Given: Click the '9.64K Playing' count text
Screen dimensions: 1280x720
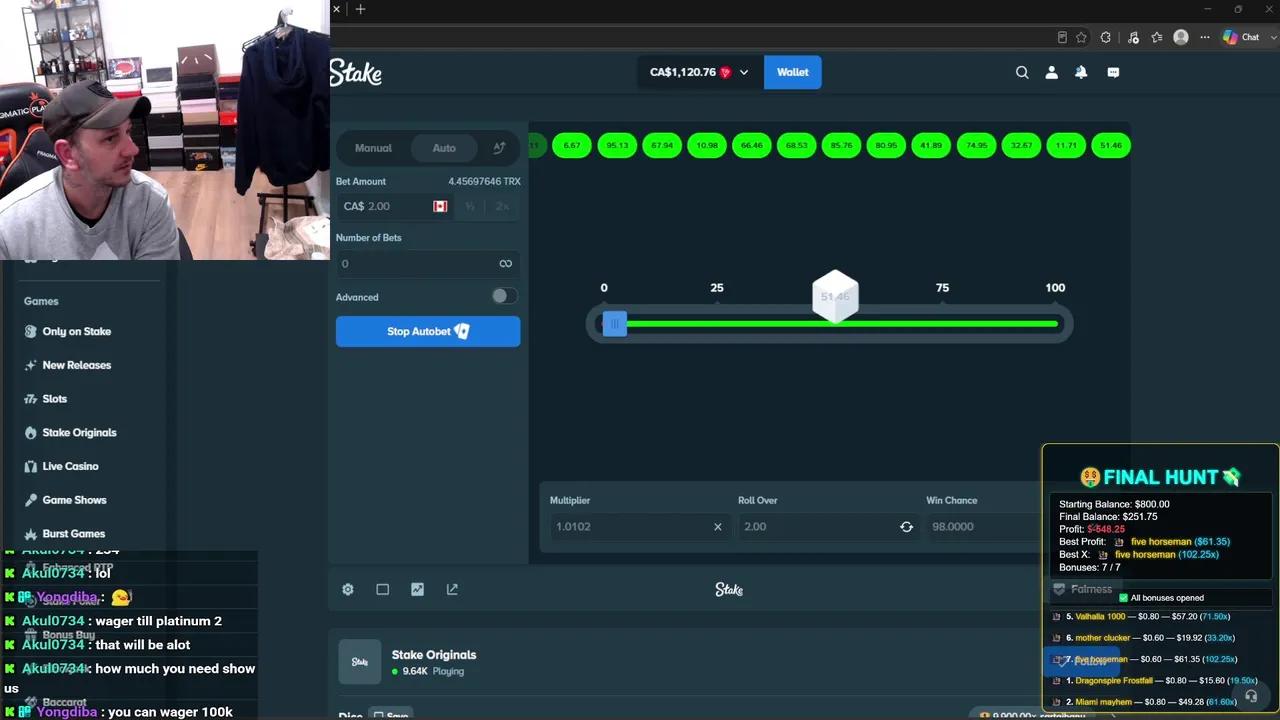Looking at the screenshot, I should [x=433, y=671].
